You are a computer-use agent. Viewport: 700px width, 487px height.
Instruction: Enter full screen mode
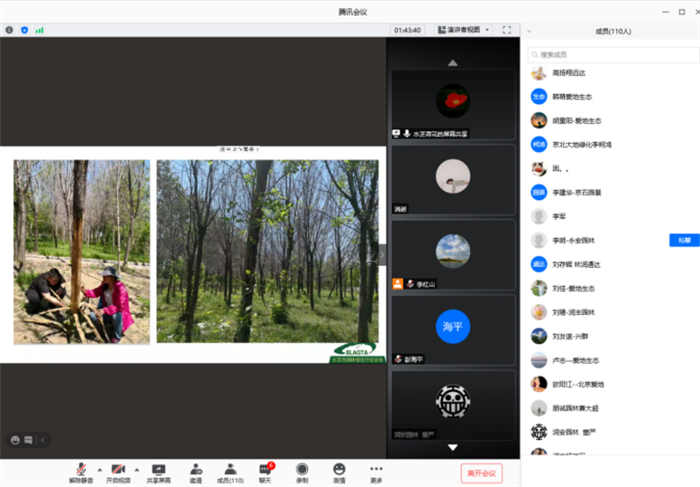click(x=506, y=30)
